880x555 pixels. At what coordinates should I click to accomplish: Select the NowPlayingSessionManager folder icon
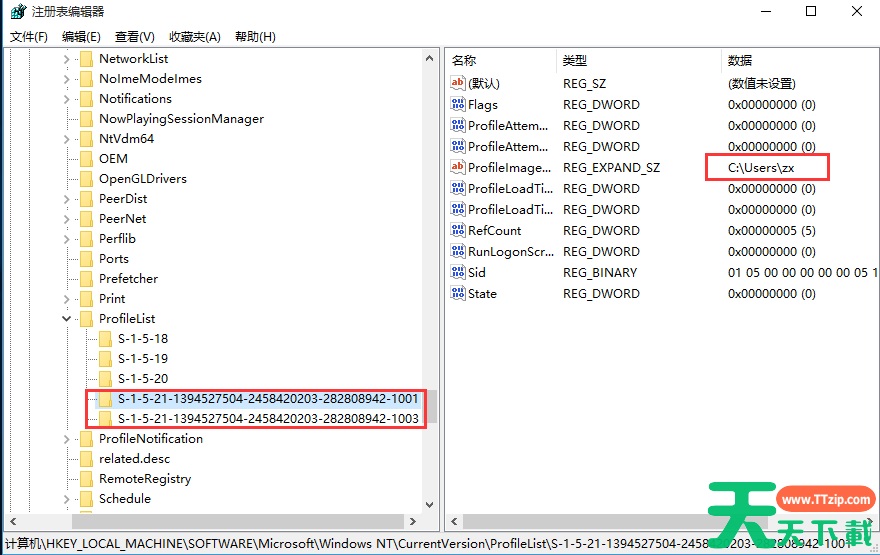click(86, 119)
